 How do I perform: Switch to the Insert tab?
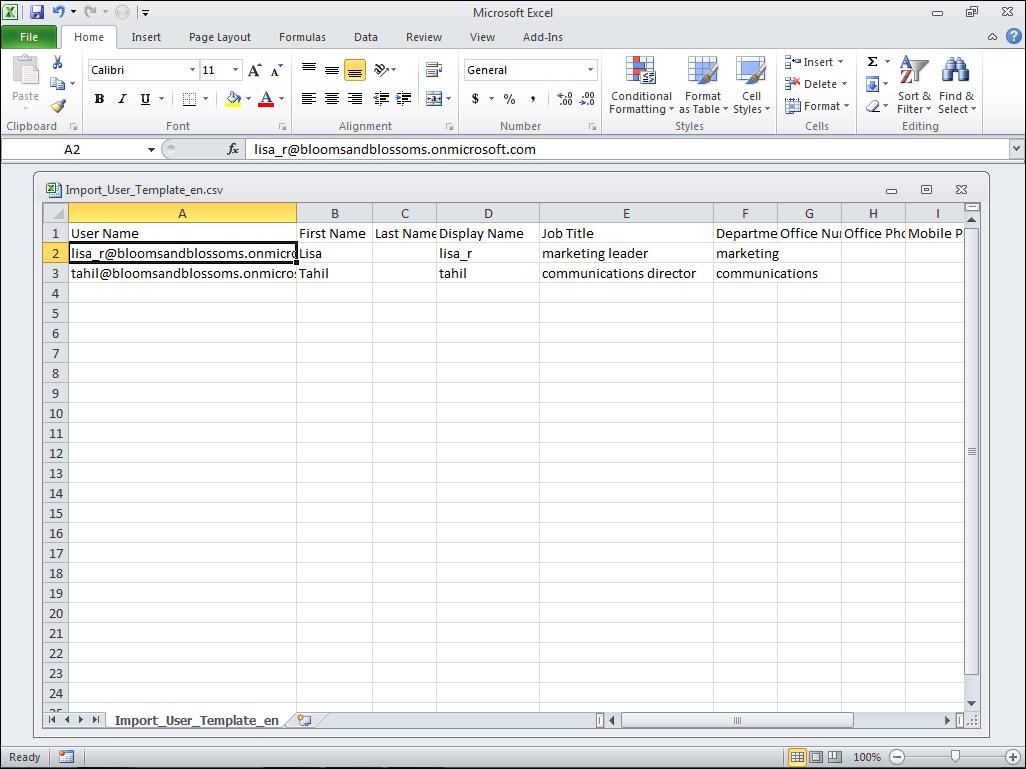146,37
